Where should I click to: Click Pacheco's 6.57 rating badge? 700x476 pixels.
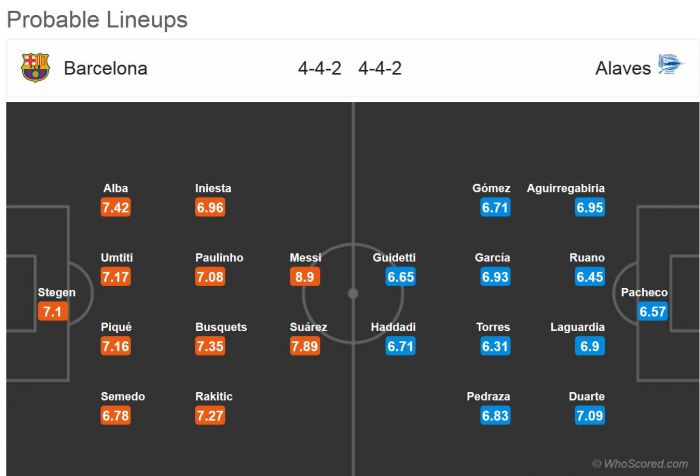(x=652, y=311)
